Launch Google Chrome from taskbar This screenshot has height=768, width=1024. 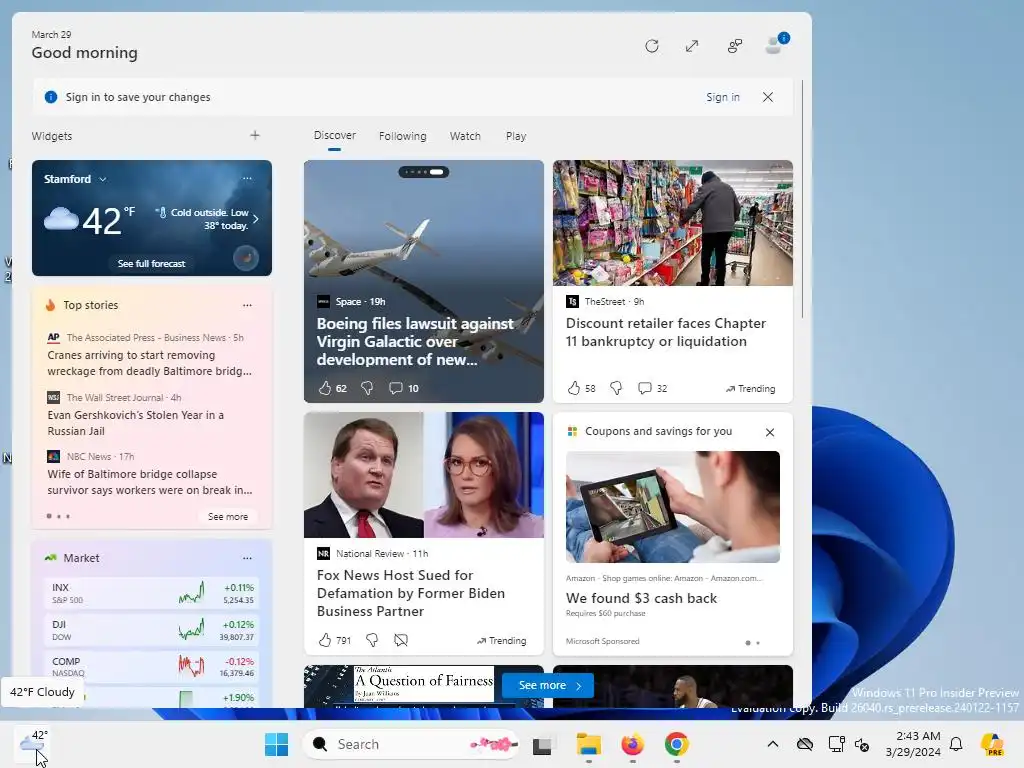tap(677, 744)
